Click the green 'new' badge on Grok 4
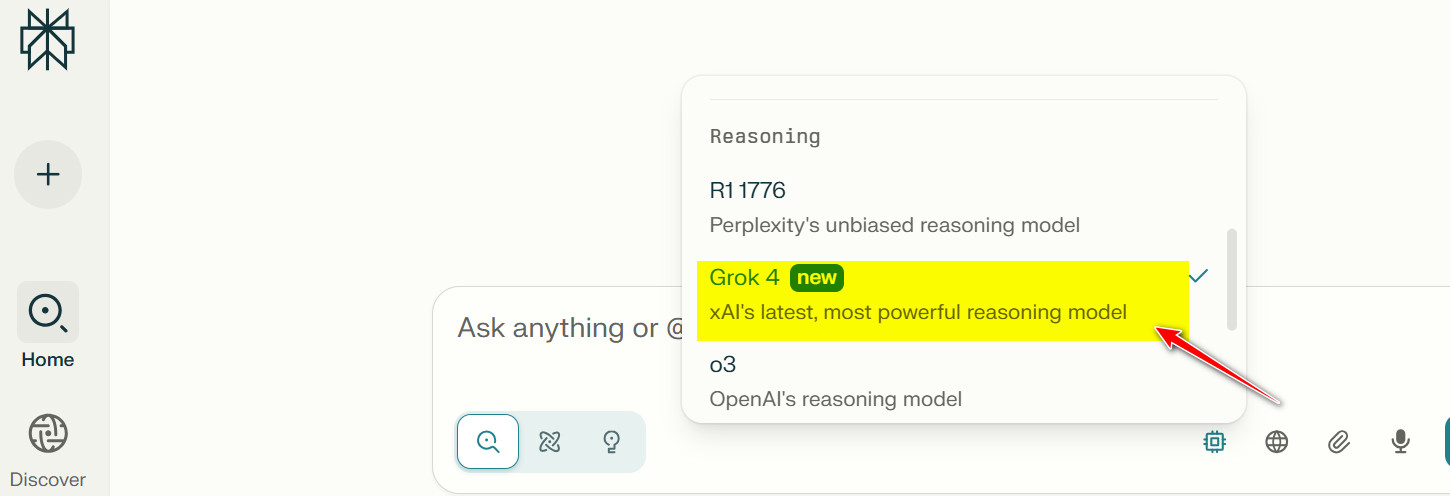 [x=817, y=277]
